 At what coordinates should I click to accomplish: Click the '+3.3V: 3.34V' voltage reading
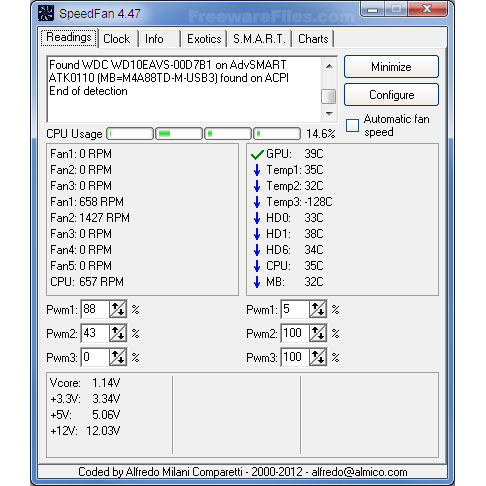pos(85,399)
